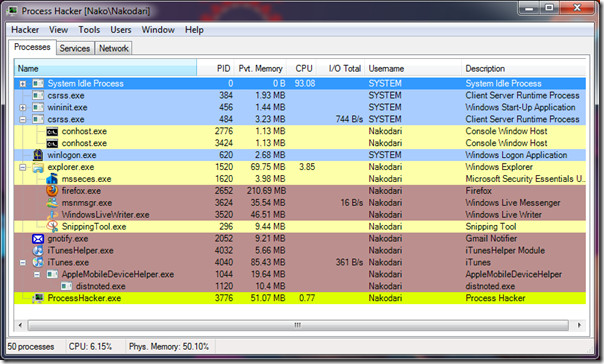Expand the System Idle Process tree
The image size is (604, 364).
23,84
